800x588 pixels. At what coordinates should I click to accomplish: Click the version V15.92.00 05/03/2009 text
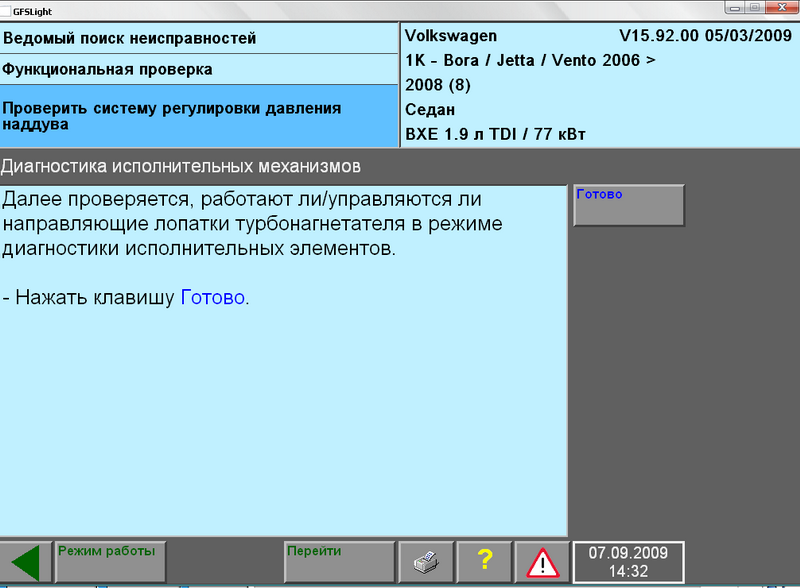706,36
